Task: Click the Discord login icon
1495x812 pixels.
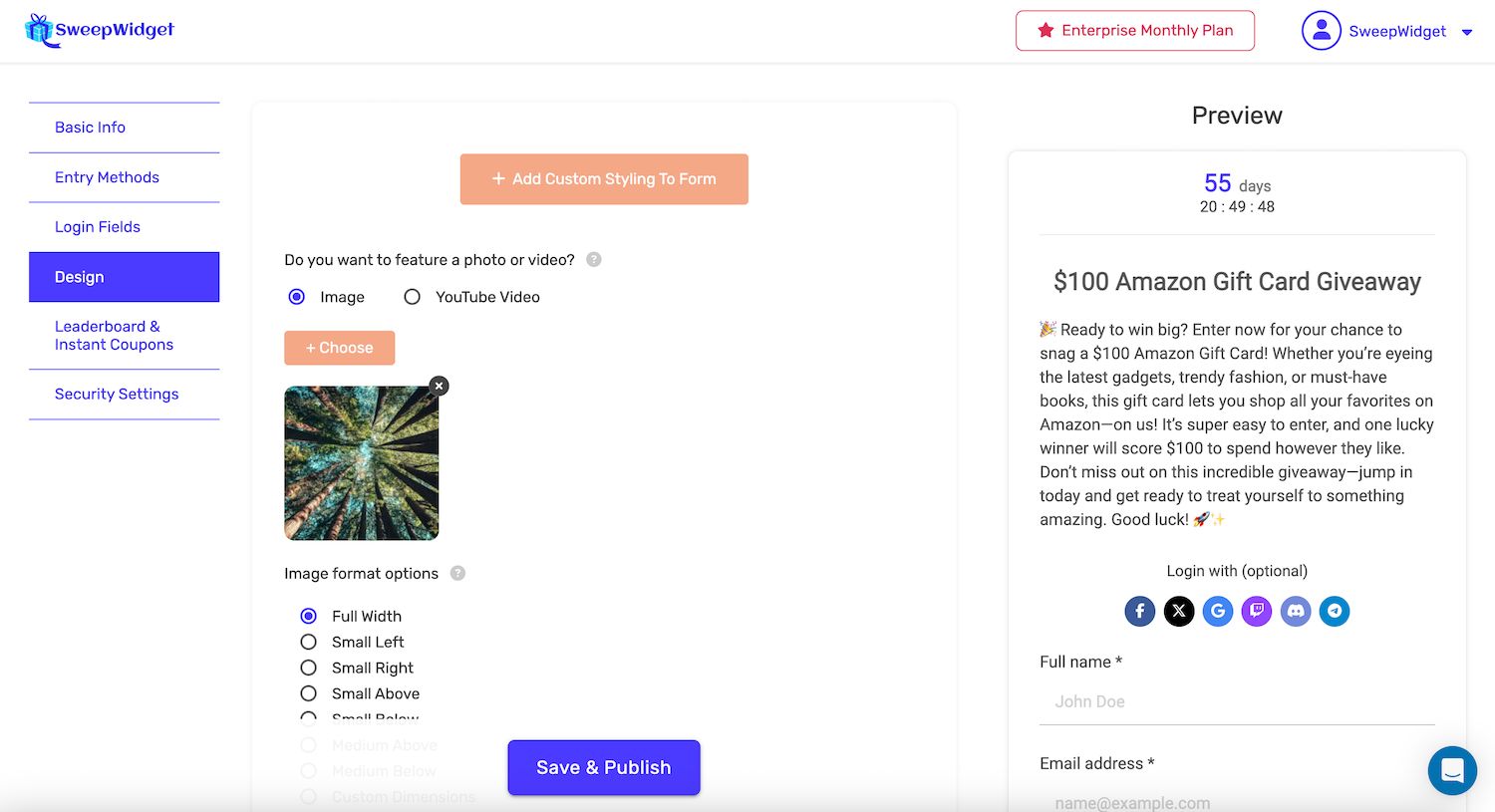Action: pyautogui.click(x=1295, y=611)
